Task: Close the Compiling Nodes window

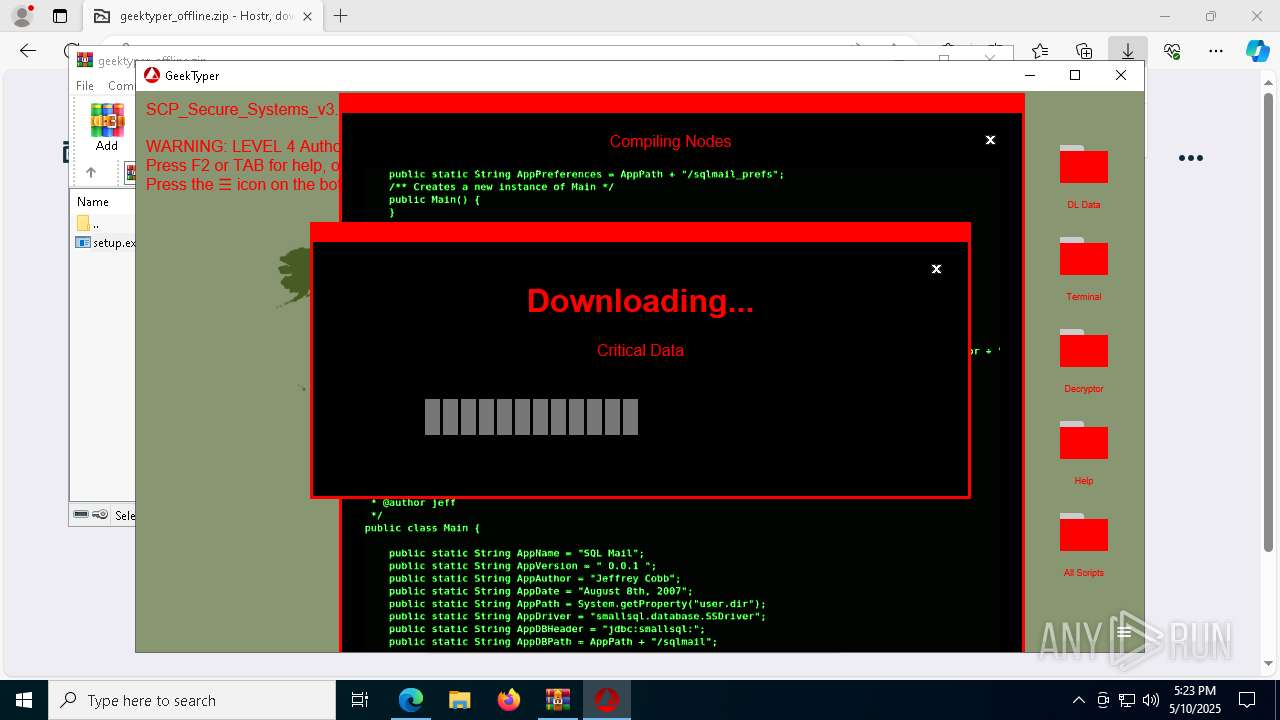Action: 990,140
